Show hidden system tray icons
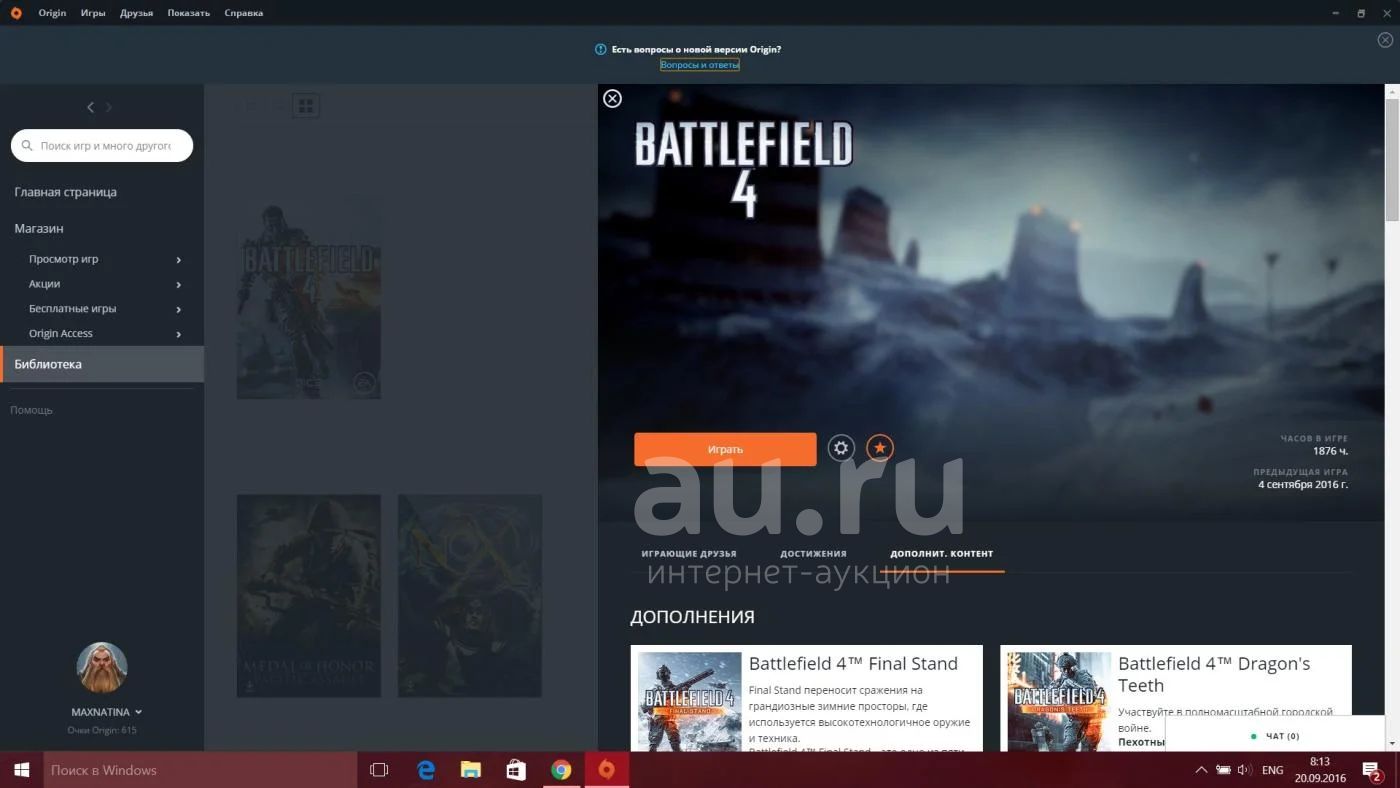This screenshot has width=1400, height=788. [x=1201, y=770]
